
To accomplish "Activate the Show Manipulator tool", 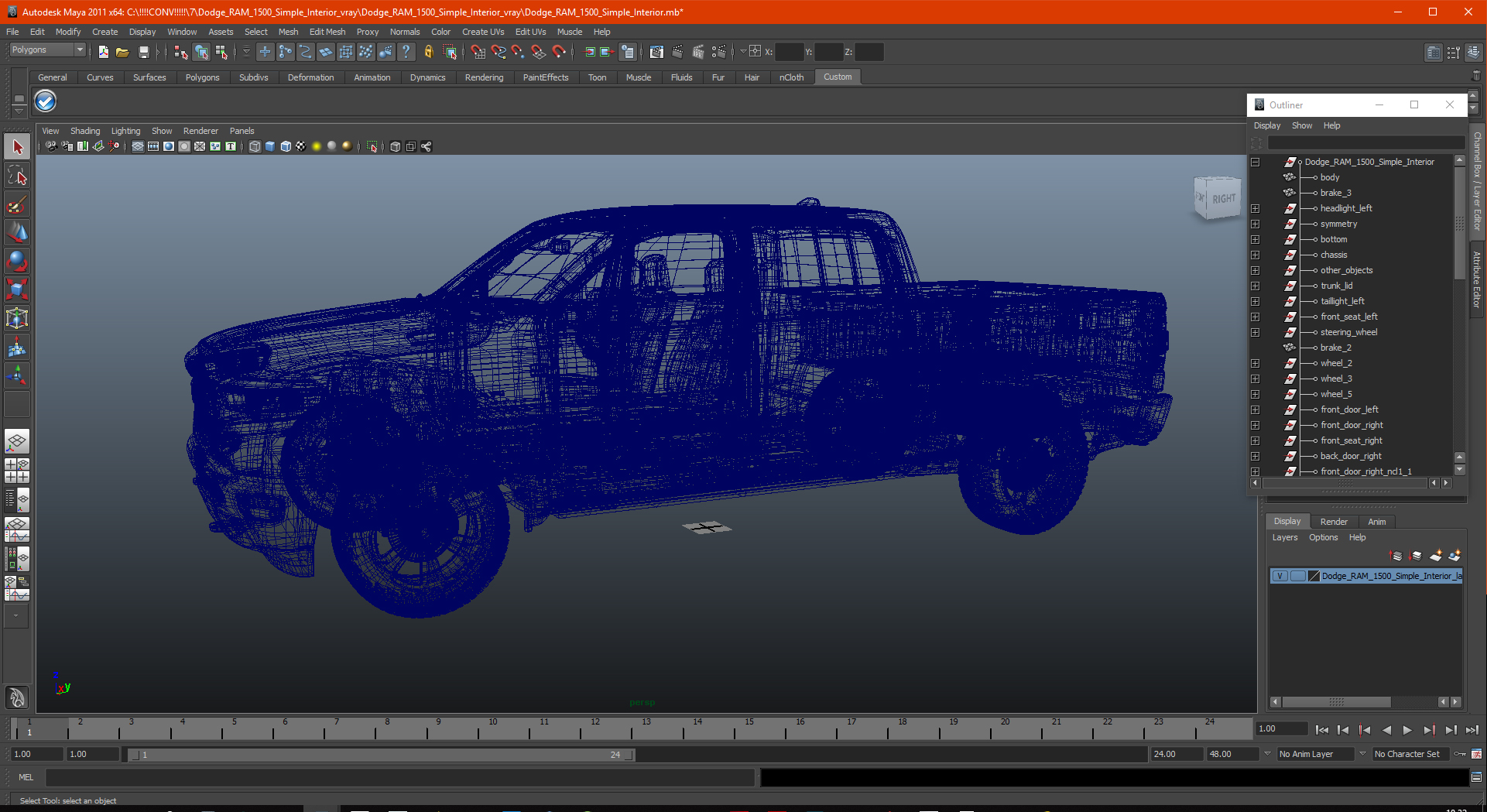I will pyautogui.click(x=17, y=376).
